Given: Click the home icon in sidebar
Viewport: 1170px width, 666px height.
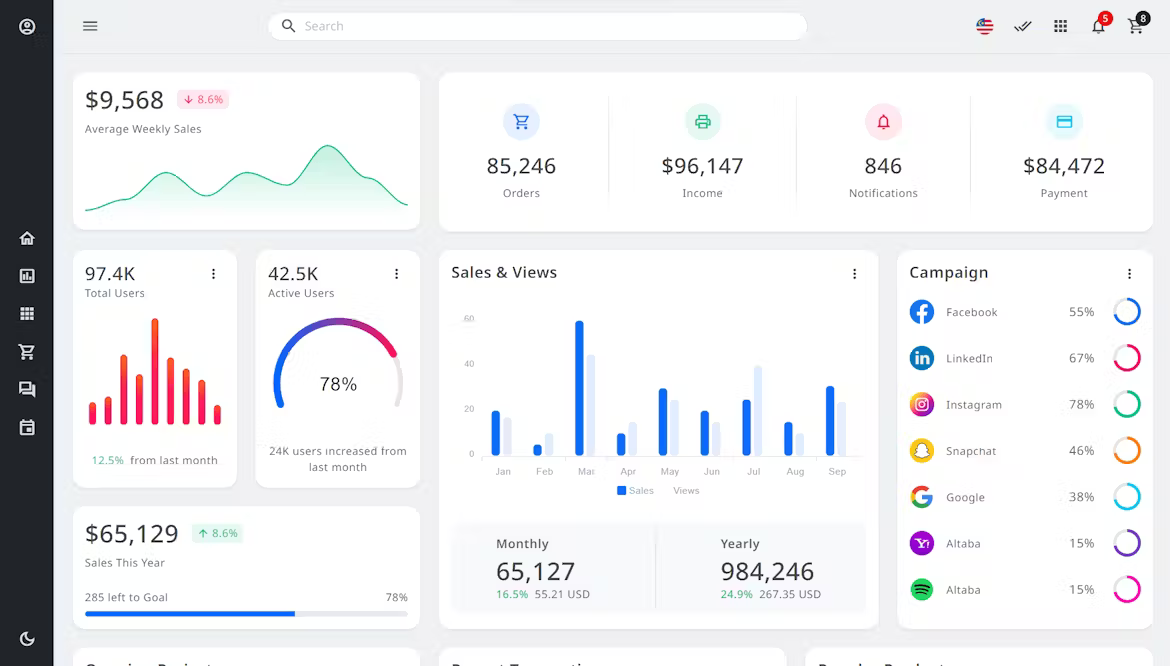Looking at the screenshot, I should coord(27,239).
